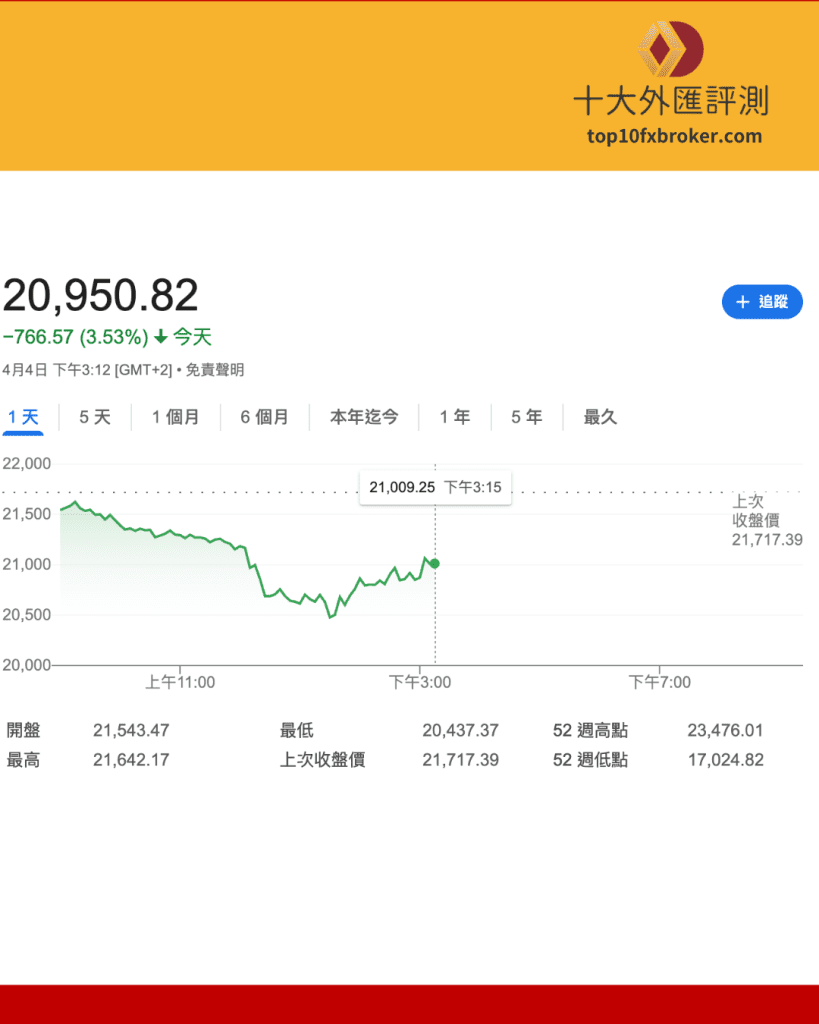
Task: Open the 免責聲明 disclaimer link
Action: tap(215, 370)
